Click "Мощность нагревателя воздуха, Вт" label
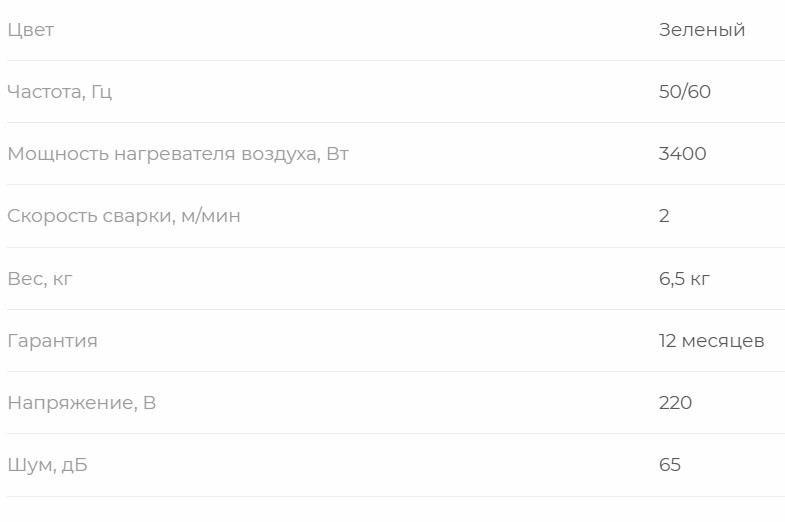The image size is (785, 522). (x=177, y=154)
